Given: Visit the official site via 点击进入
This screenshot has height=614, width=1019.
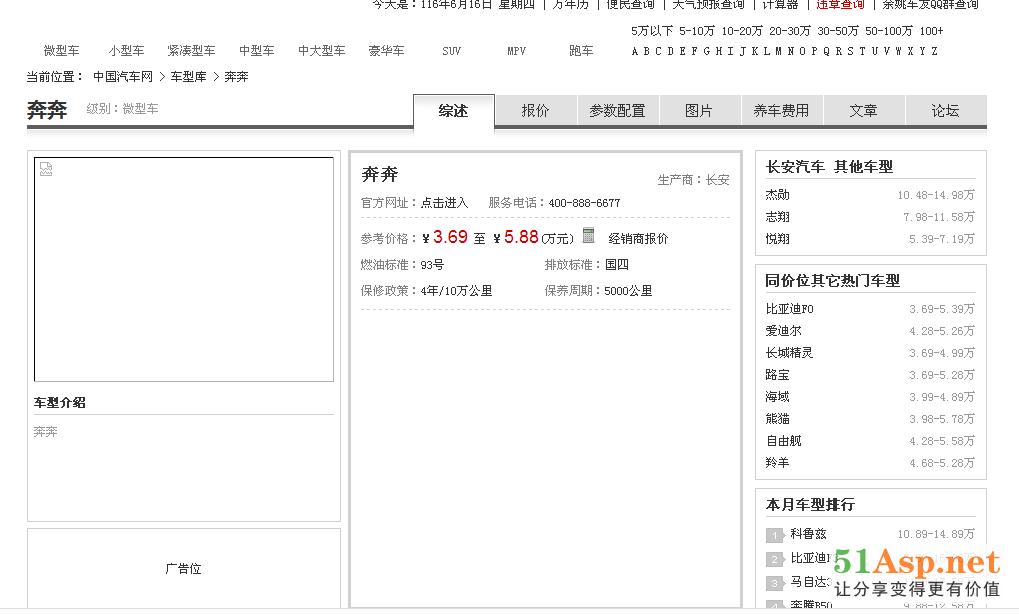Looking at the screenshot, I should coord(445,203).
